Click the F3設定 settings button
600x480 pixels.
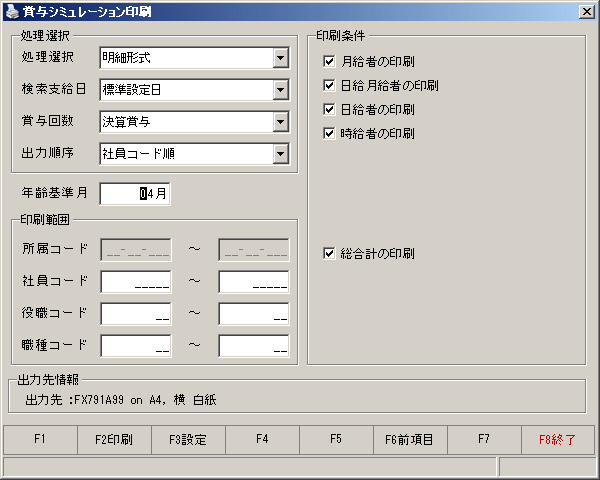pos(188,439)
